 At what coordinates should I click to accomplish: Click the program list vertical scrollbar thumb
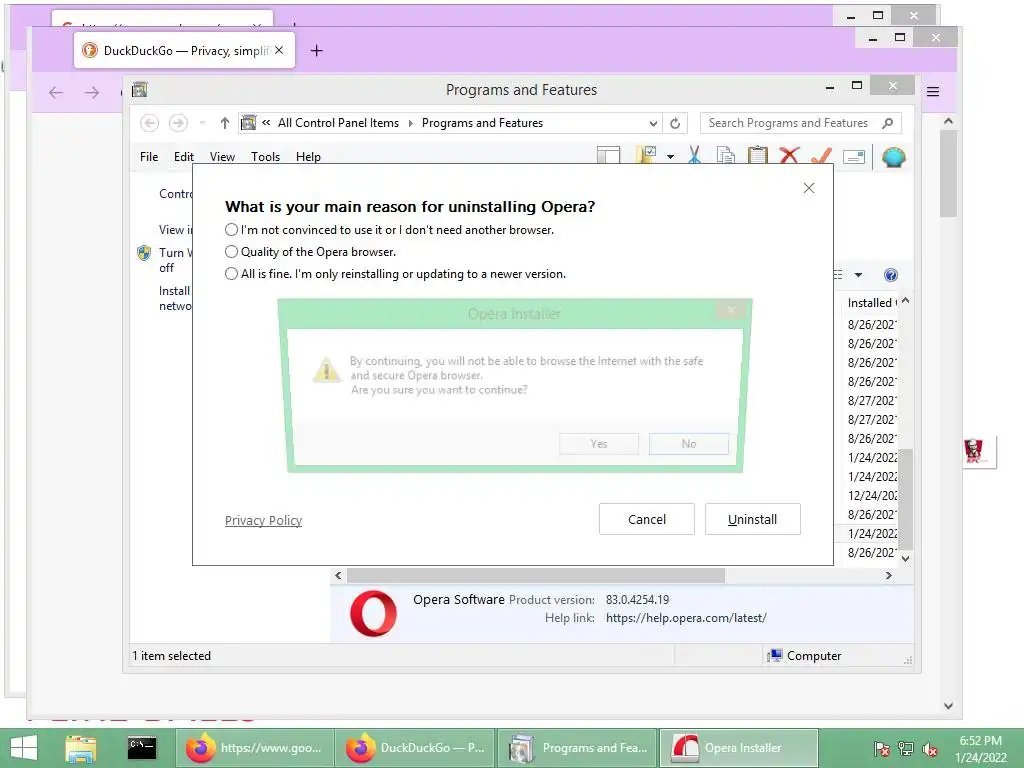(x=905, y=498)
